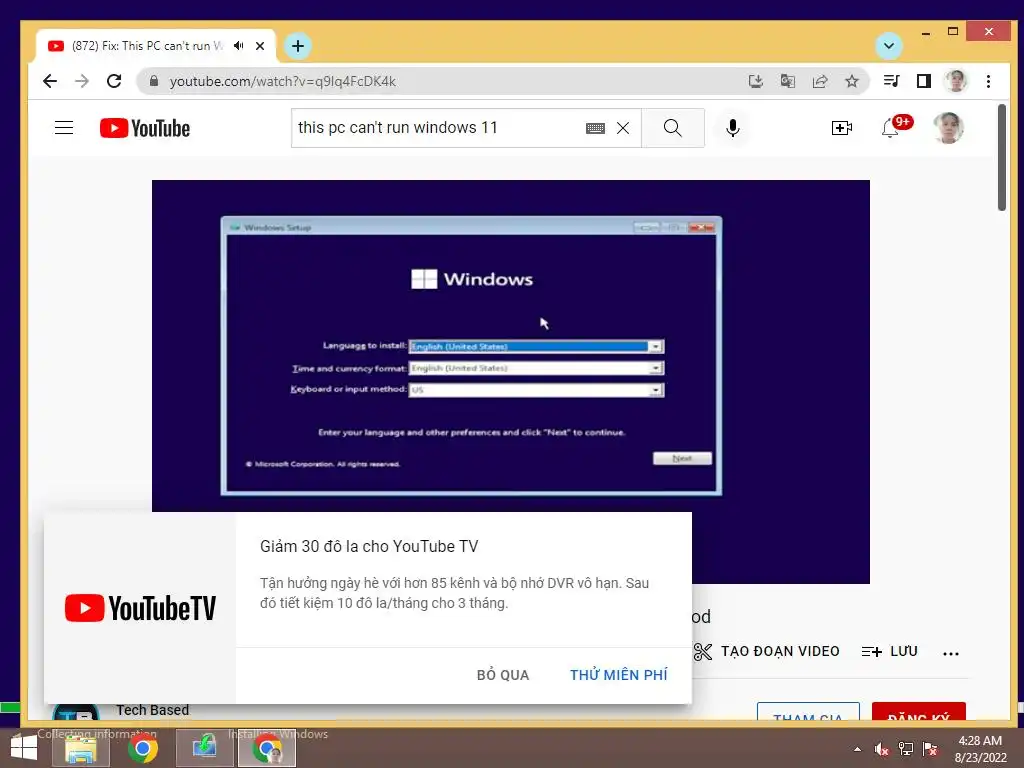Image resolution: width=1024 pixels, height=768 pixels.
Task: Open the Windows Start button
Action: tap(24, 748)
